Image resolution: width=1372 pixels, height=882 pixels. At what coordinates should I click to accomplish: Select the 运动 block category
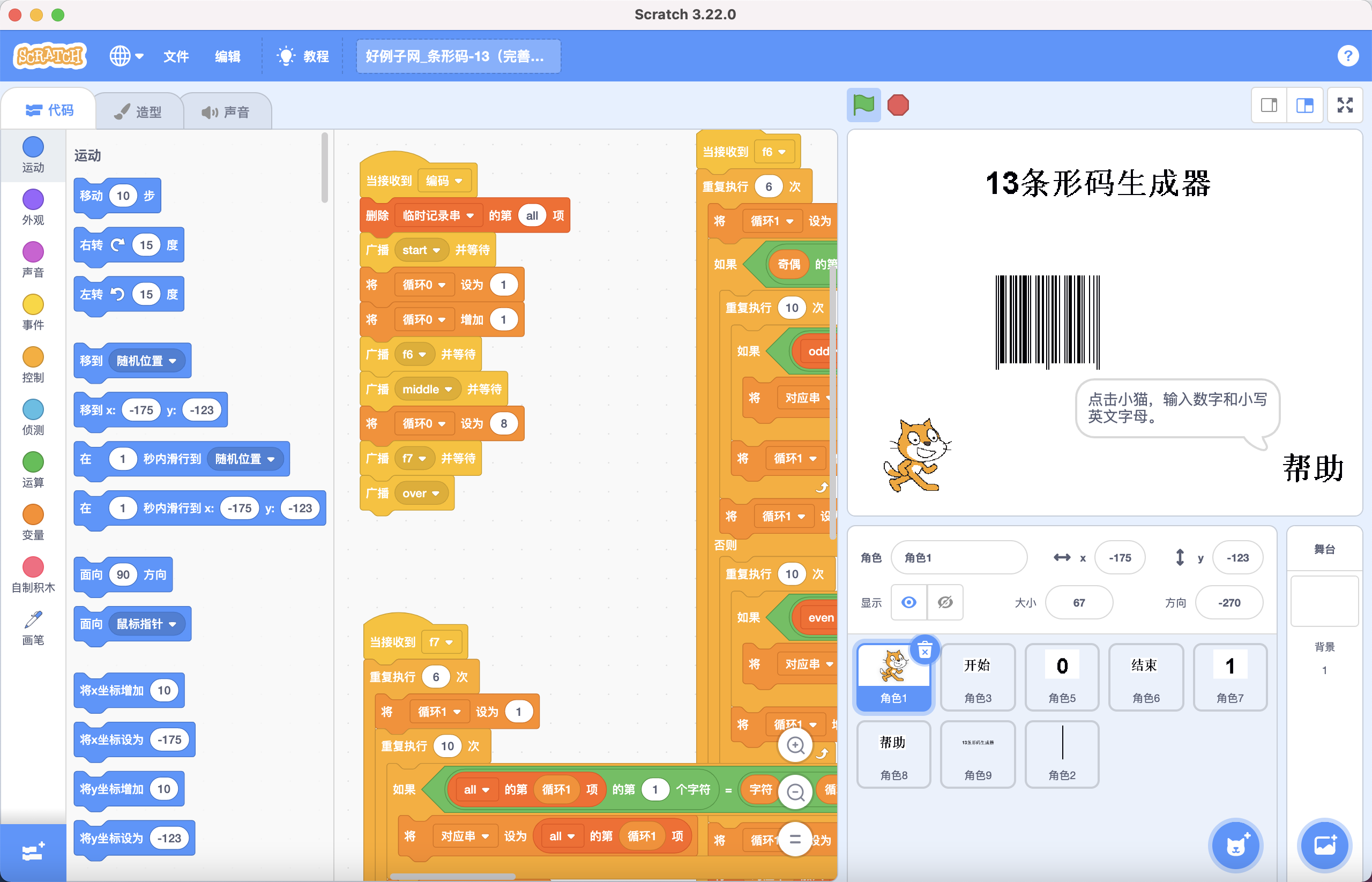tap(33, 155)
